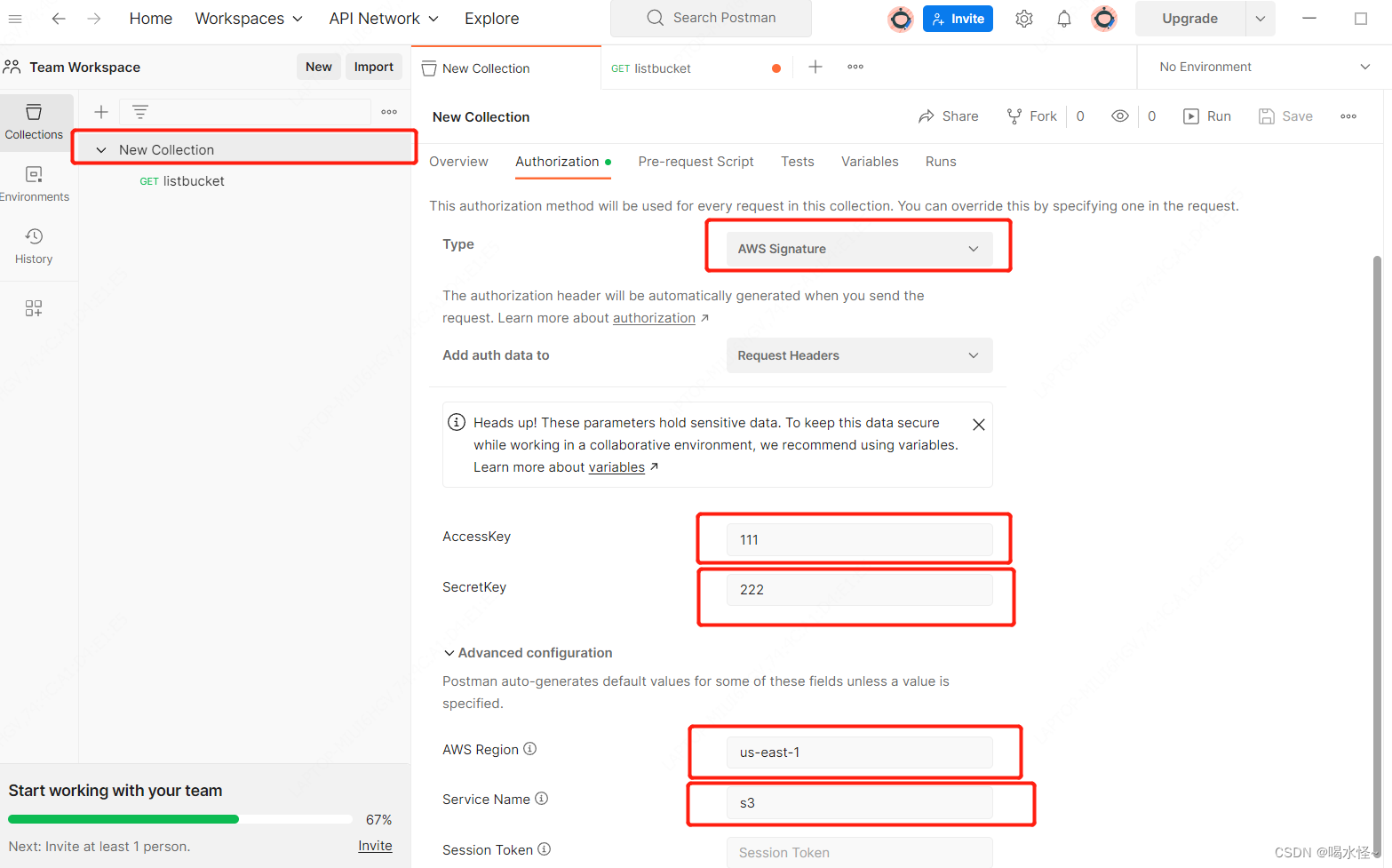Click the Invite link in team progress
The height and width of the screenshot is (868, 1392).
click(x=375, y=846)
